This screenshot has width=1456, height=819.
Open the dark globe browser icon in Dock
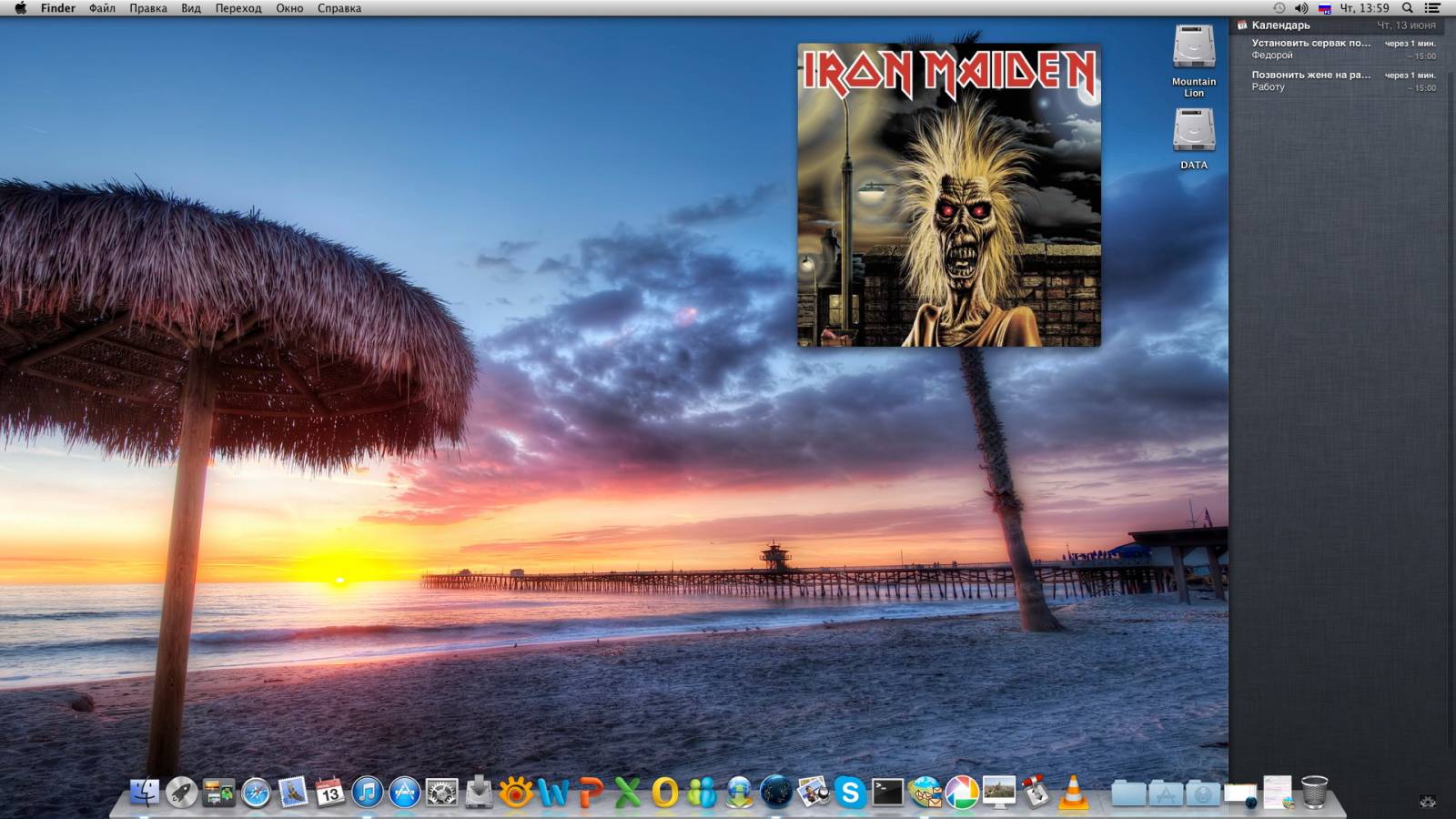coord(776,793)
